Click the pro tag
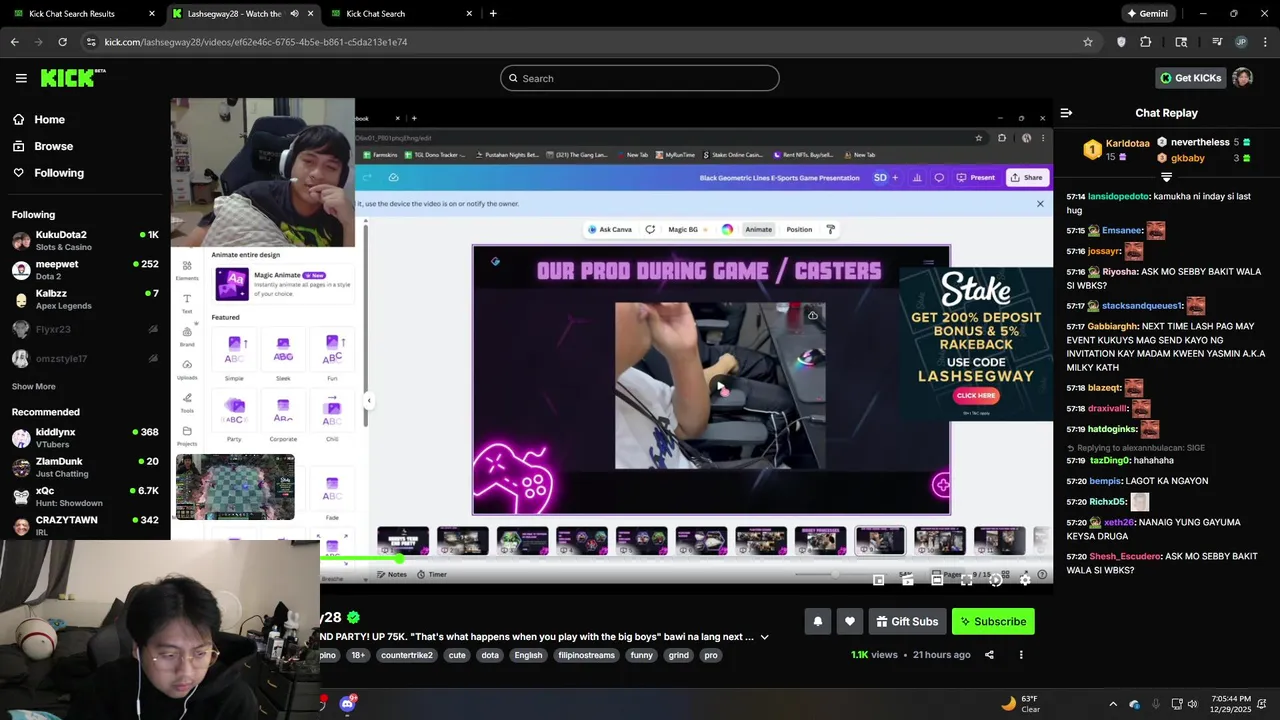Viewport: 1280px width, 720px height. pos(711,655)
